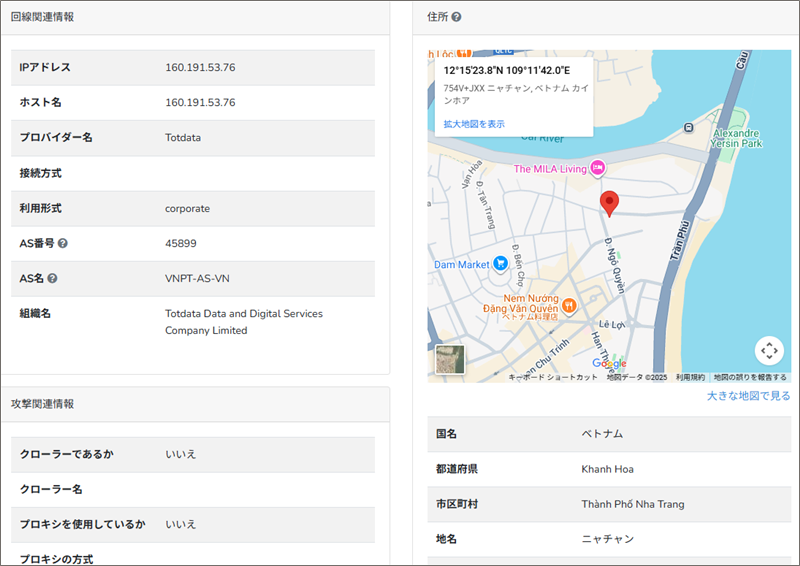Click help icon next to 住所 heading
800x566 pixels.
tap(457, 17)
